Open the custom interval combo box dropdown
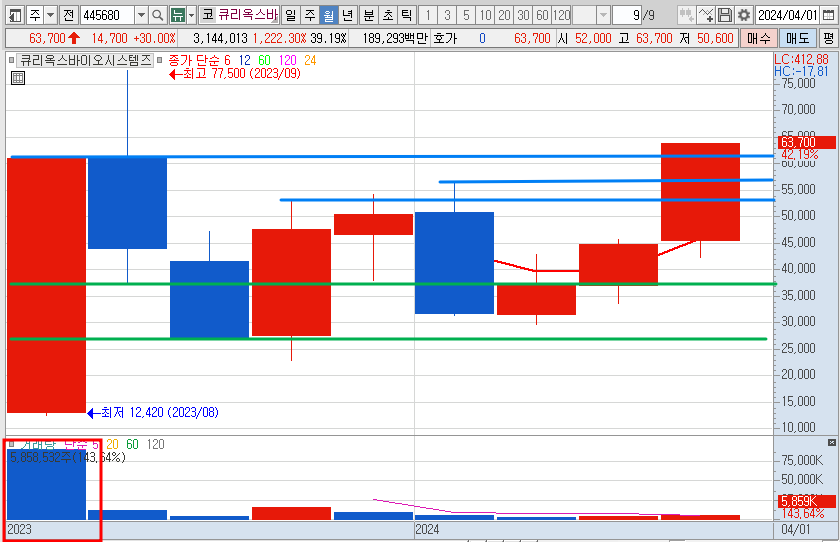 coord(603,15)
